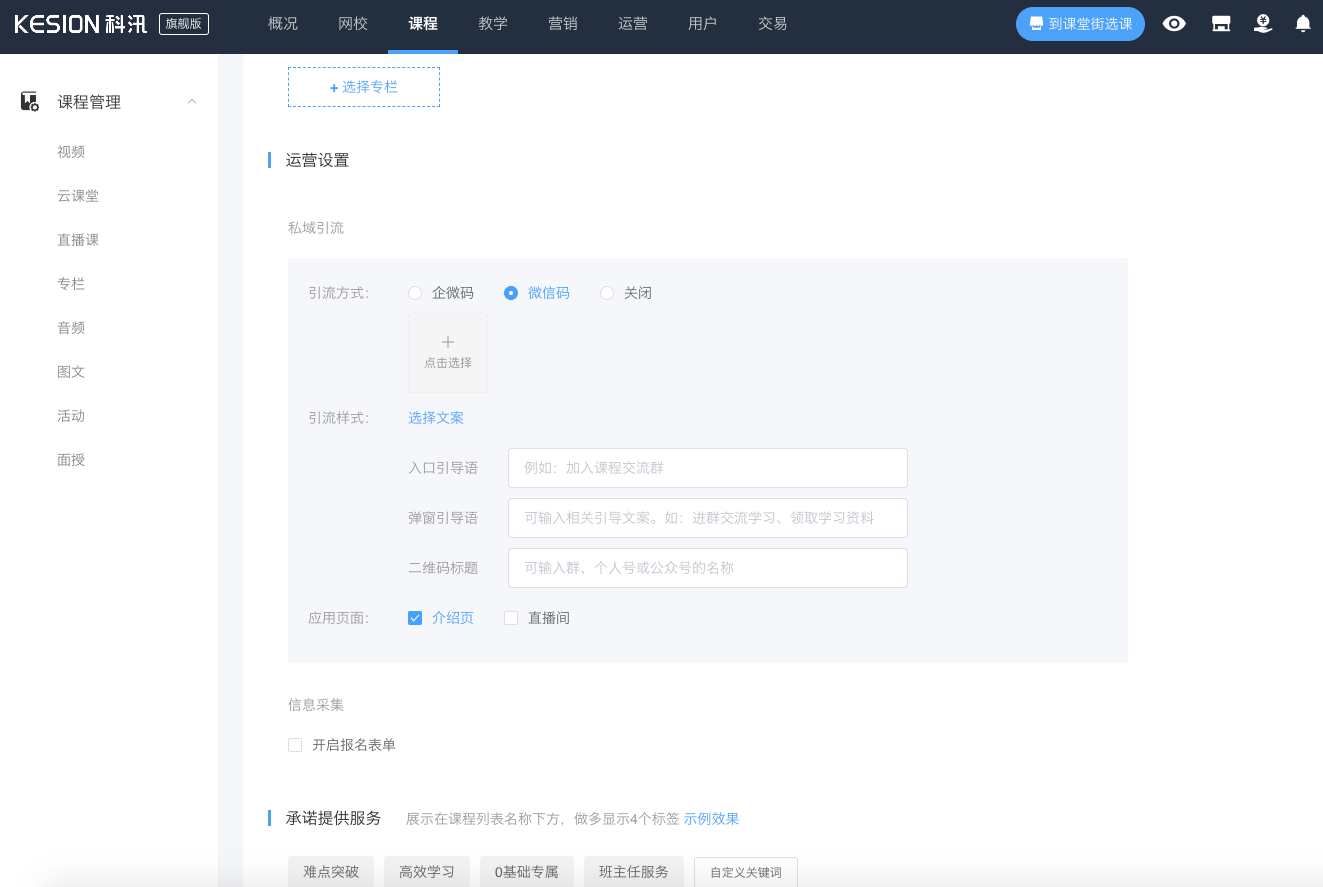
Task: View the 示例效果 example link
Action: [711, 818]
